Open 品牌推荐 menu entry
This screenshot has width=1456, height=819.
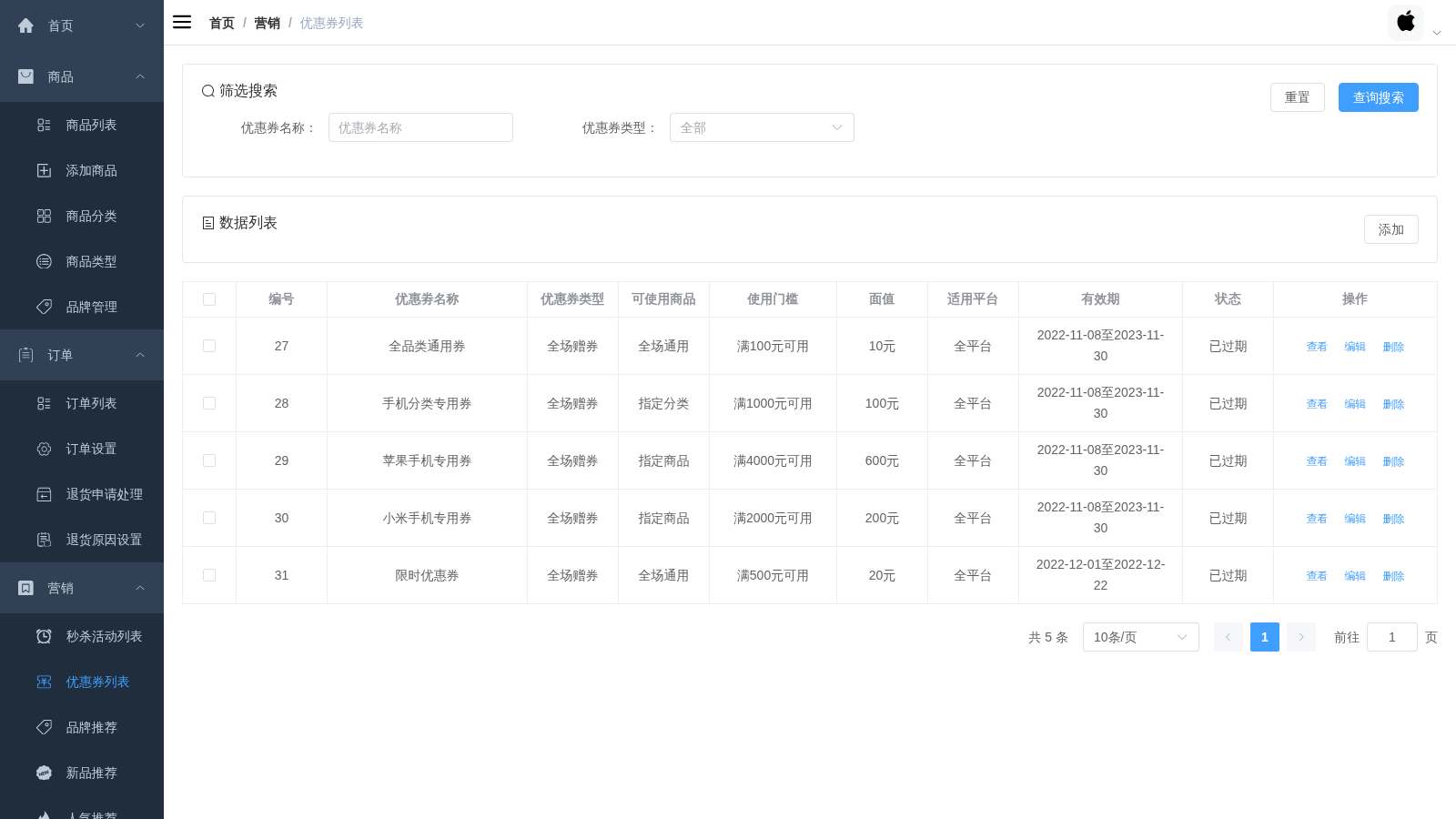click(x=82, y=727)
